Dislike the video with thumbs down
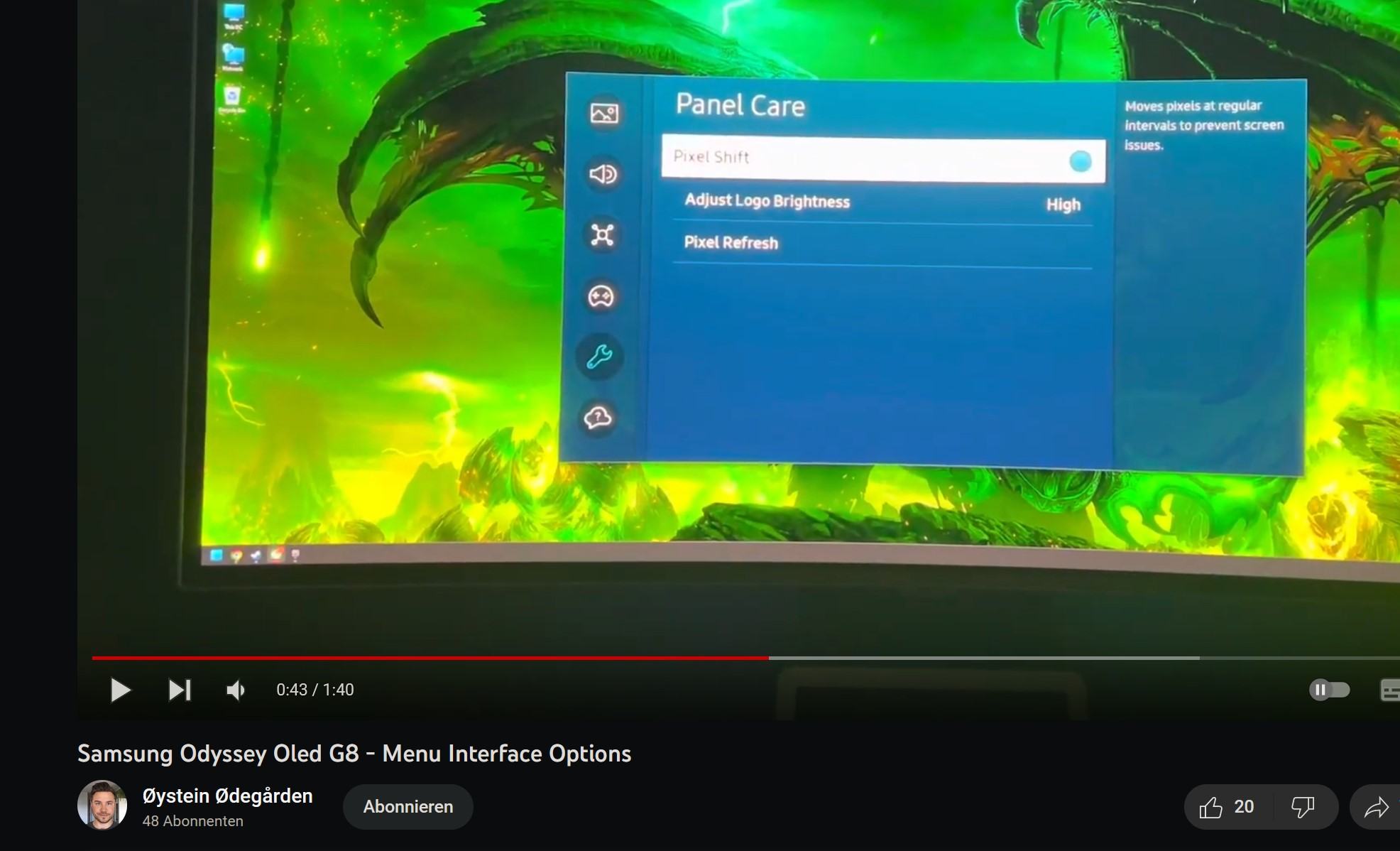 (1303, 807)
